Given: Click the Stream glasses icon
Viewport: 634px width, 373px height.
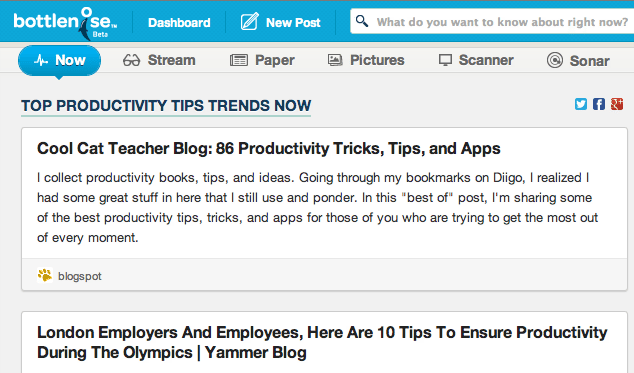Looking at the screenshot, I should pyautogui.click(x=131, y=60).
